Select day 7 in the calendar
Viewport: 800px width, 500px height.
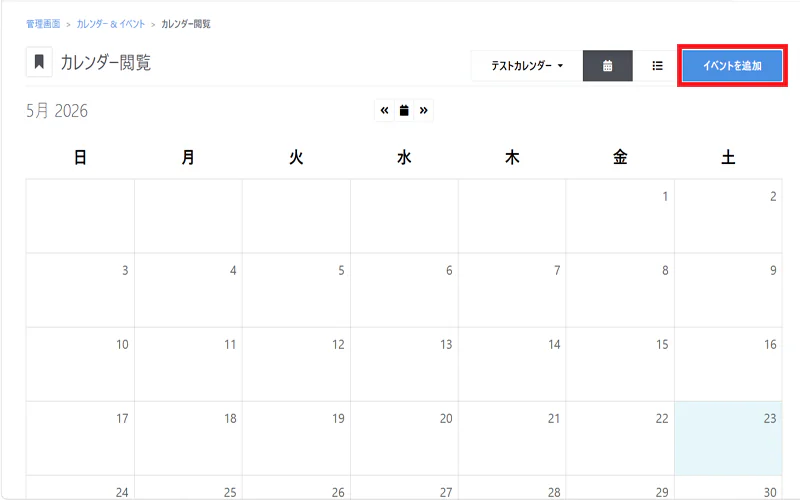pos(512,290)
